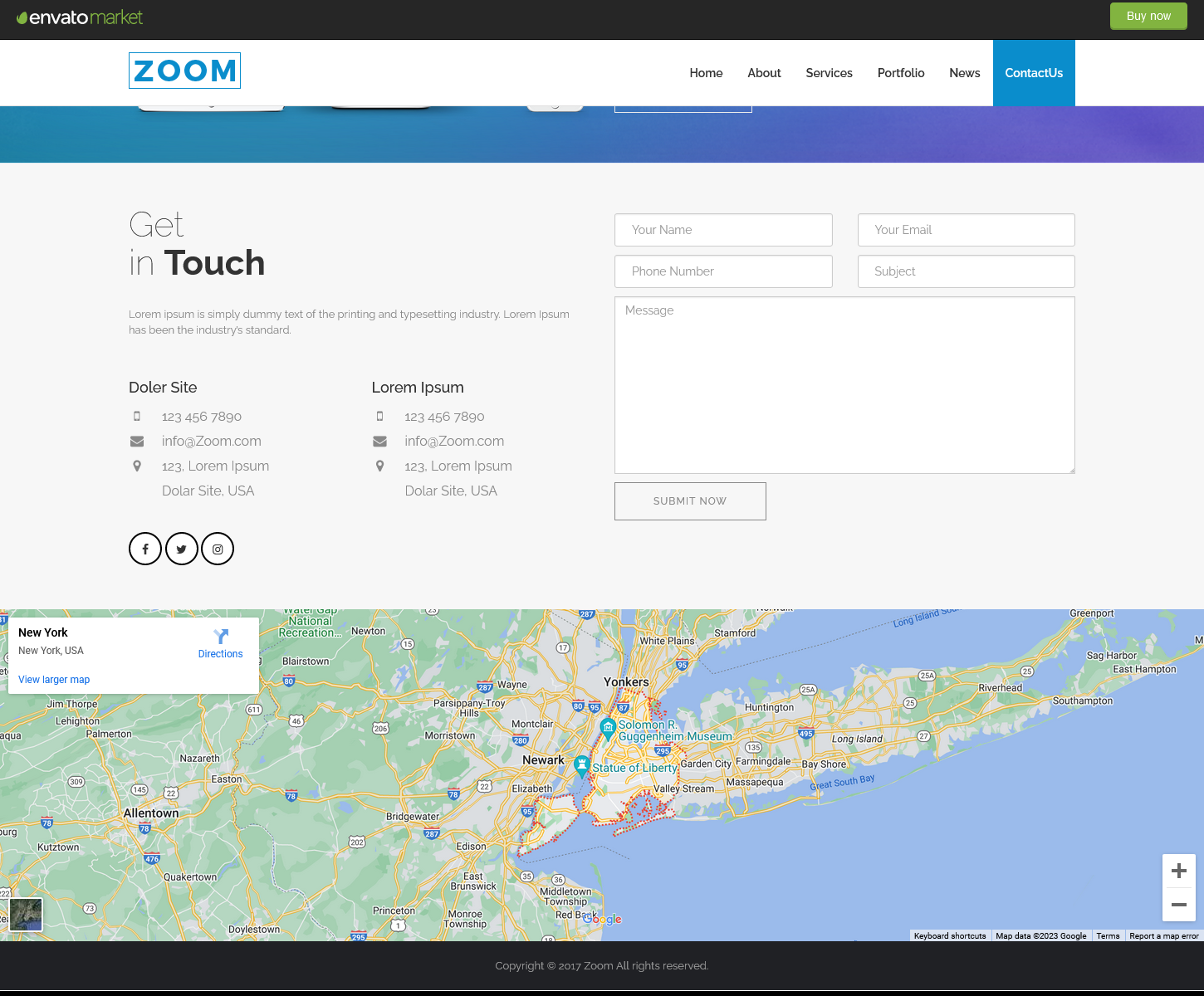Image resolution: width=1204 pixels, height=996 pixels.
Task: Click the Buy now button
Action: click(x=1148, y=16)
